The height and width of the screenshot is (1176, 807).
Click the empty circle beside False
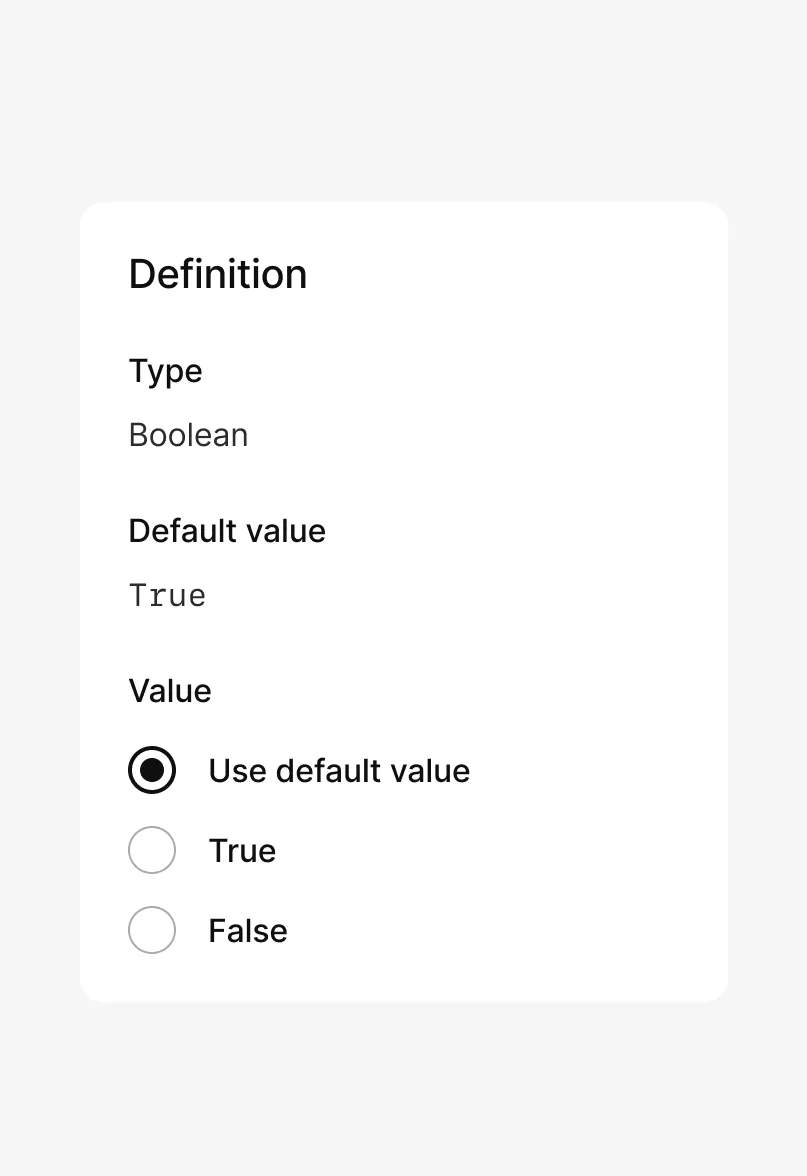[152, 930]
